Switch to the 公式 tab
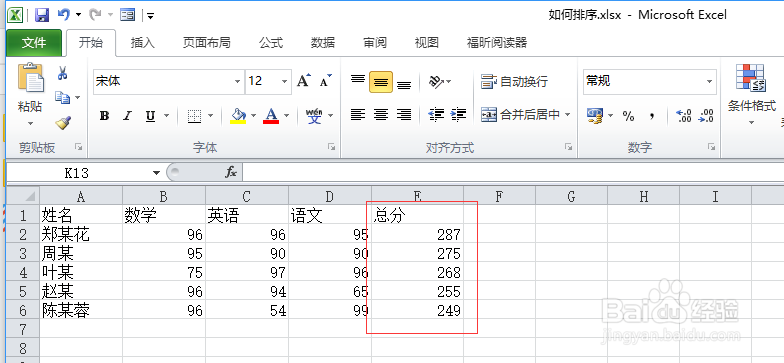This screenshot has width=784, height=363. pos(271,43)
